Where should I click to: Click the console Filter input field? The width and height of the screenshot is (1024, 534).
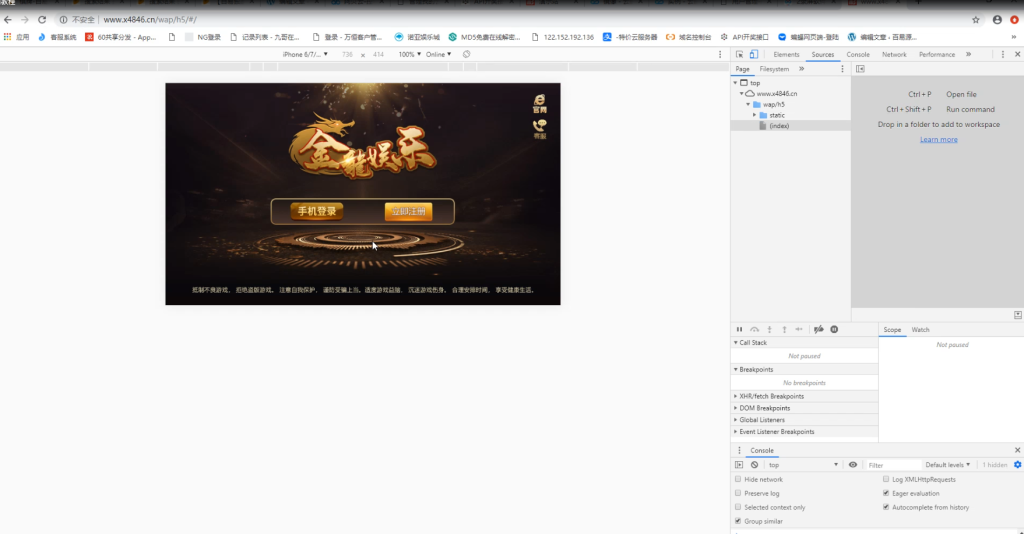(x=892, y=465)
